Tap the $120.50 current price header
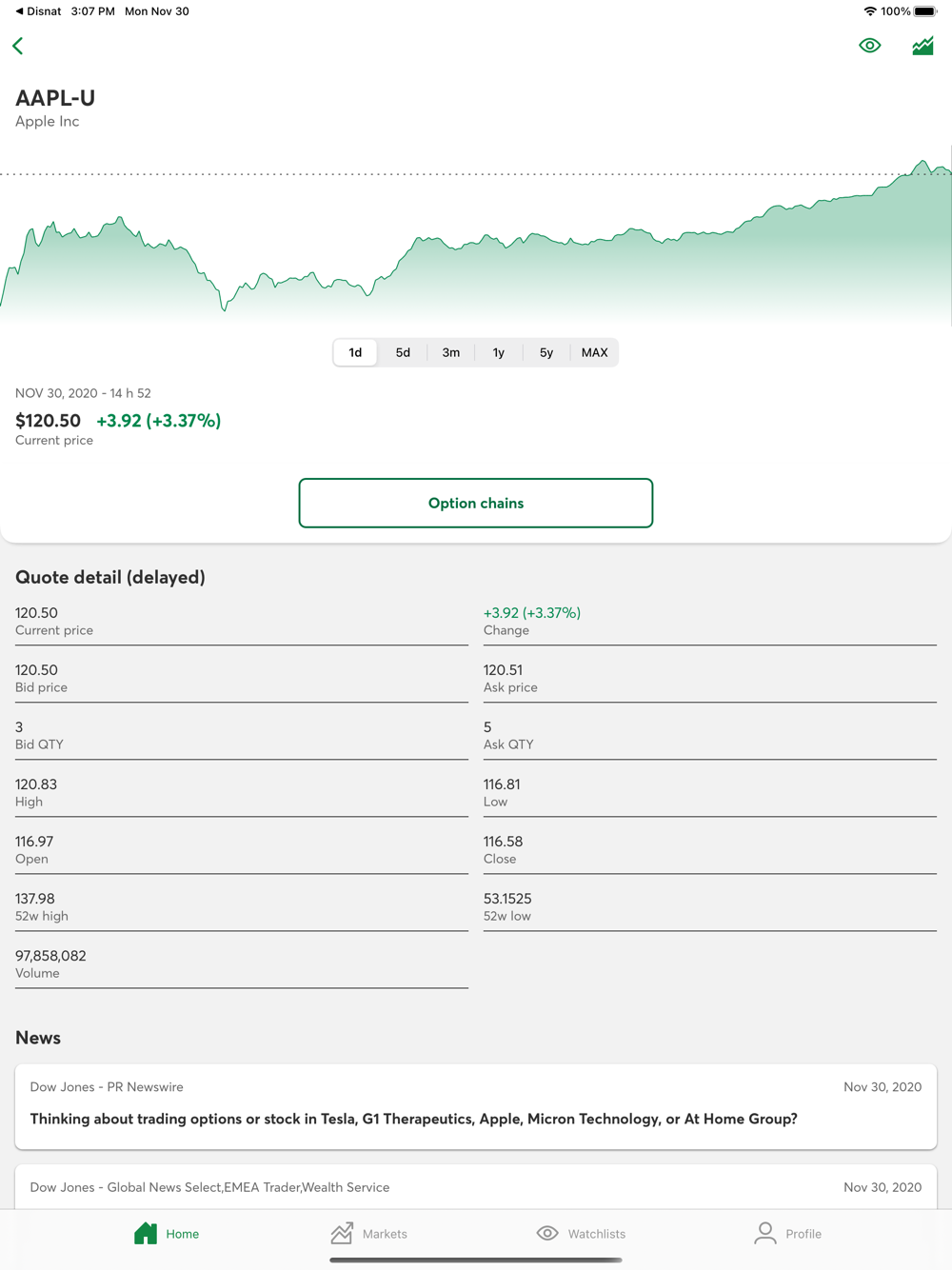Viewport: 952px width, 1270px height. tap(48, 421)
